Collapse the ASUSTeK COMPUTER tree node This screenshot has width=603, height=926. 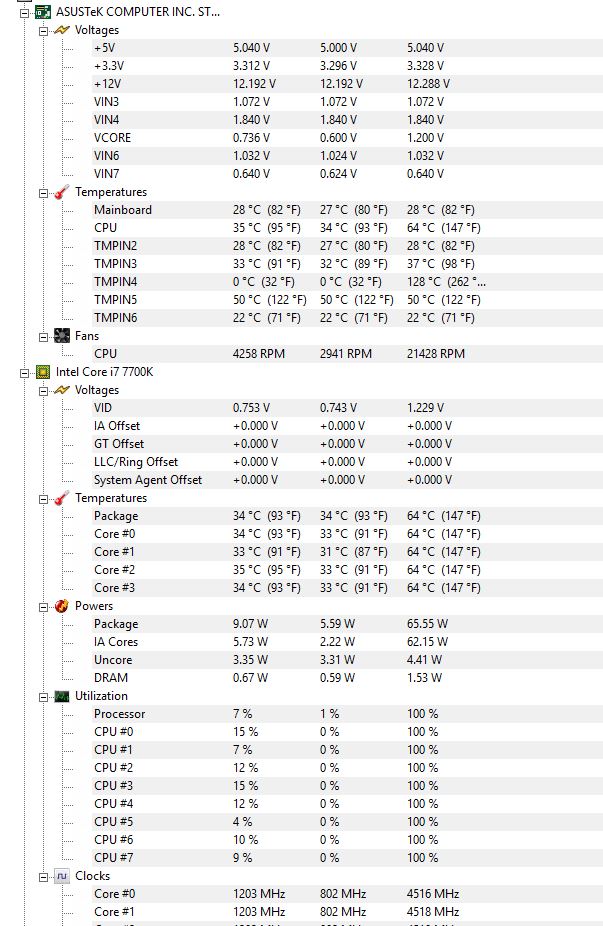(26, 12)
